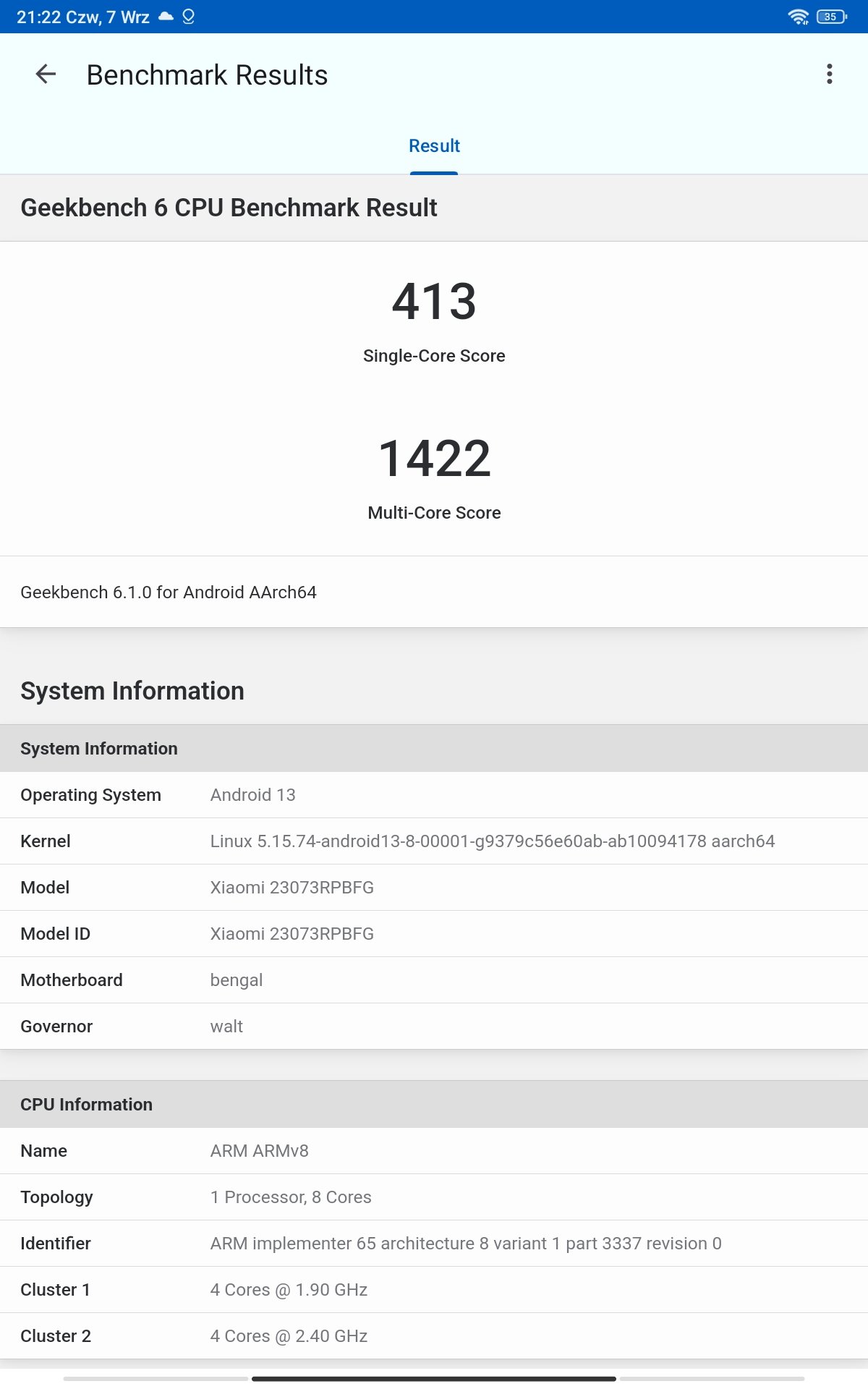Tap the battery indicator showing 35
868x1389 pixels.
click(x=831, y=17)
